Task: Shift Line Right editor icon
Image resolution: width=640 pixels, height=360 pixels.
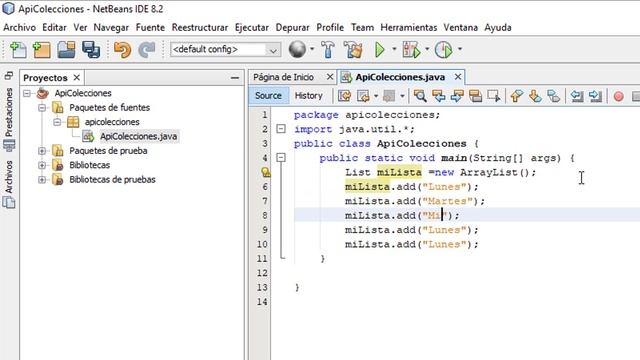Action: point(596,96)
